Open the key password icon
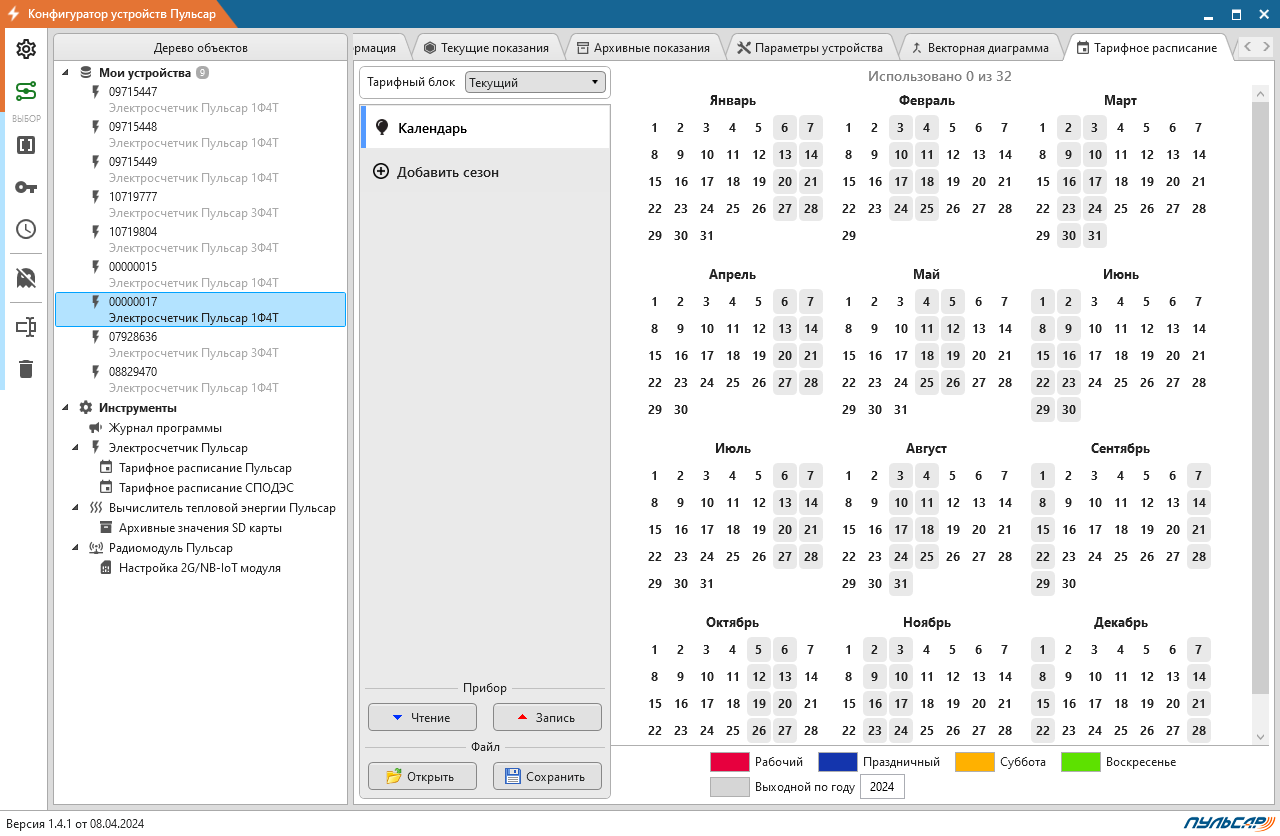1280x836 pixels. click(26, 187)
